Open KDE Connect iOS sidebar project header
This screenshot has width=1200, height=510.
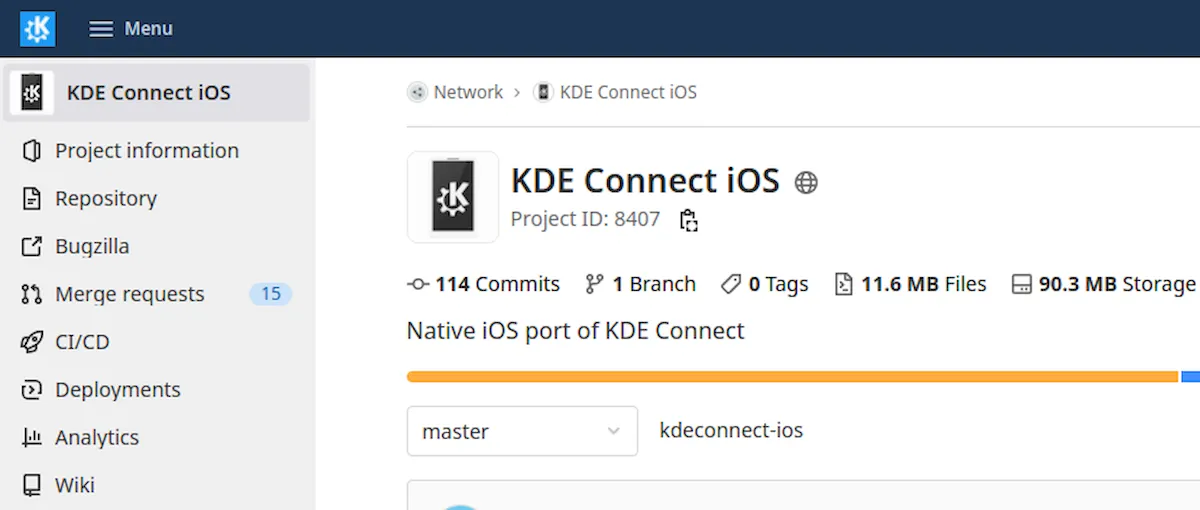tap(157, 93)
